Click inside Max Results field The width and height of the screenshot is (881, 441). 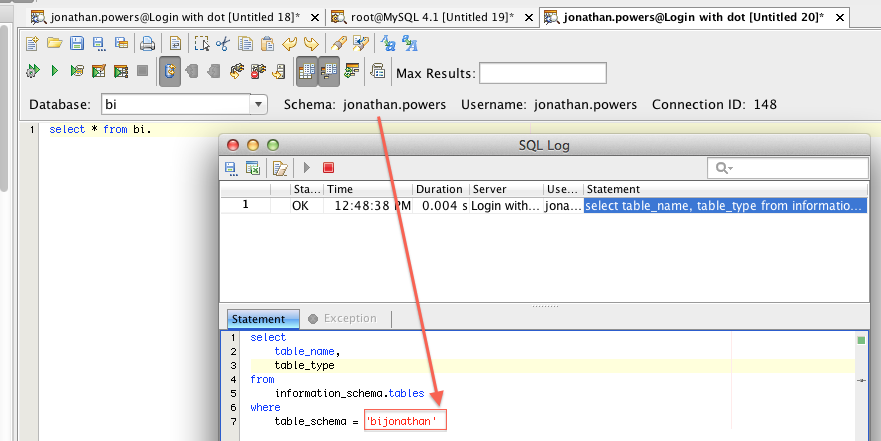(x=543, y=73)
